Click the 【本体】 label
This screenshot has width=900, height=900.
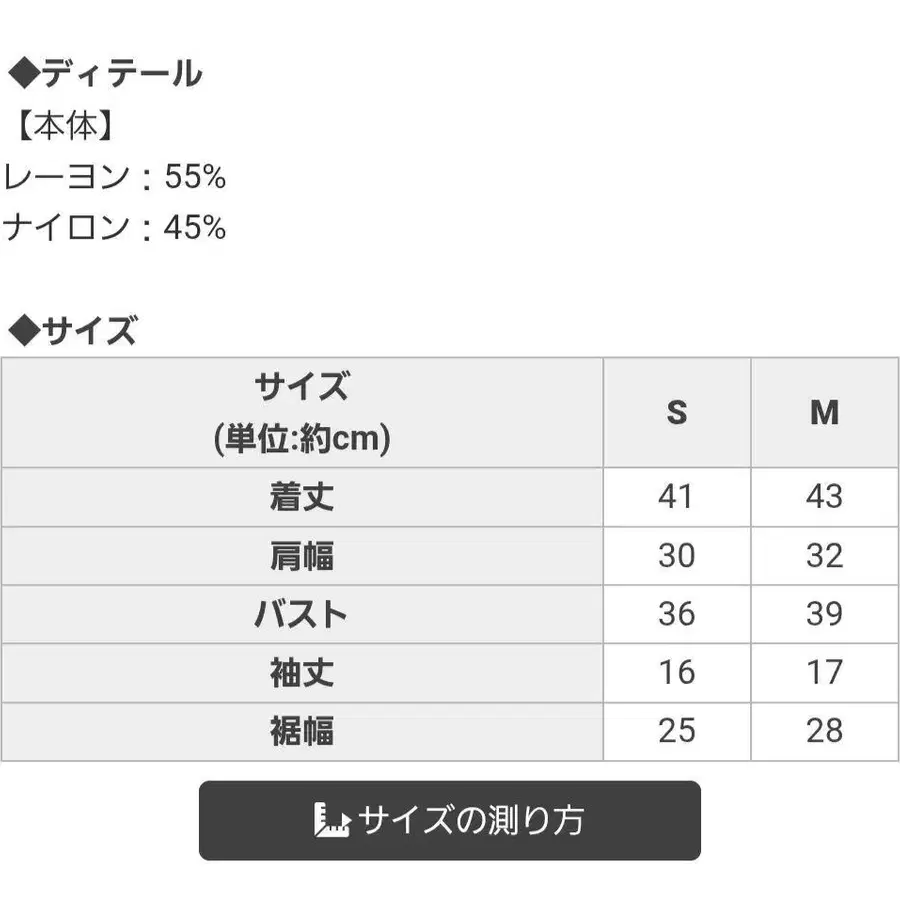pos(65,126)
